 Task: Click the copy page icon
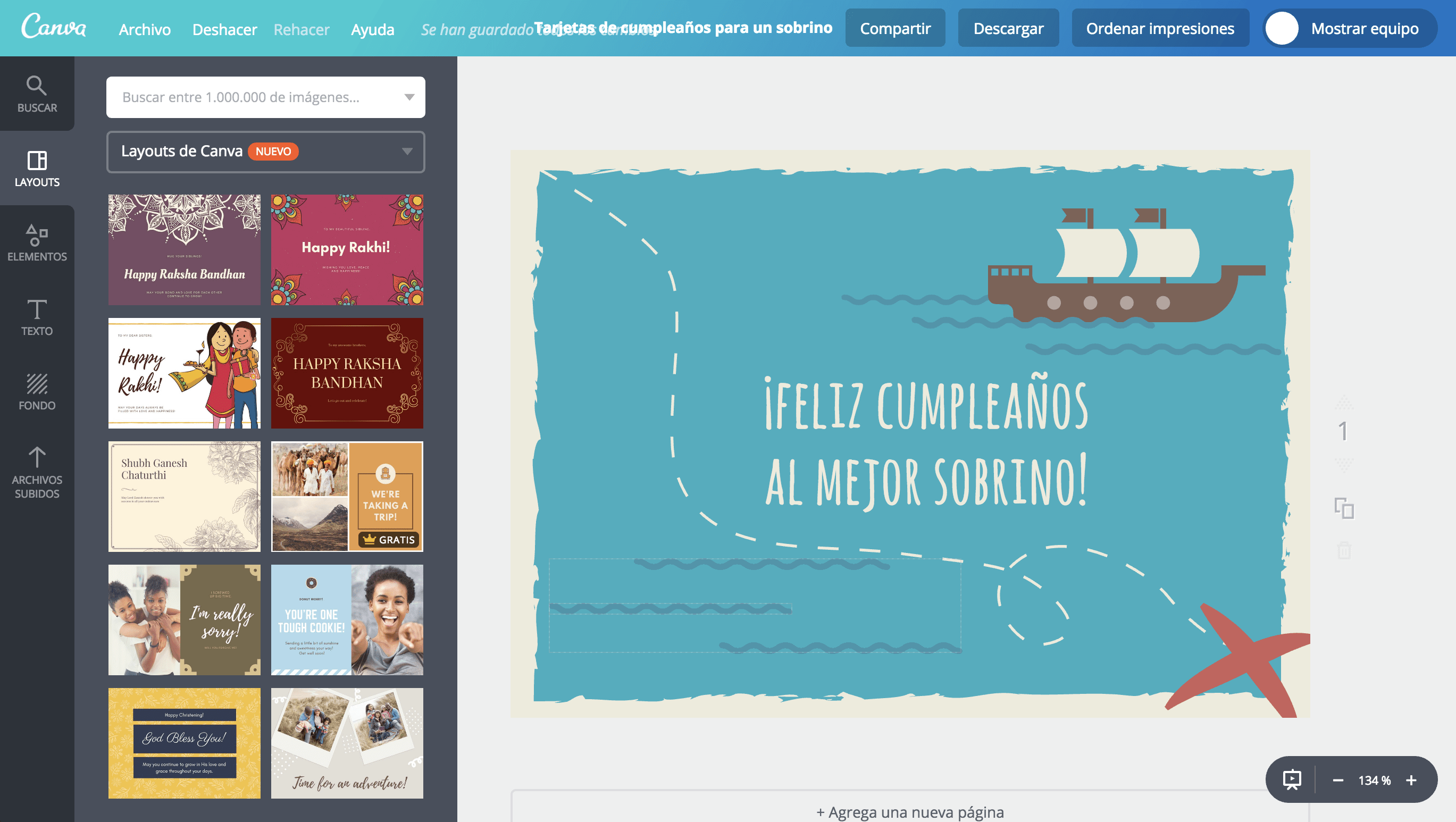pos(1344,508)
